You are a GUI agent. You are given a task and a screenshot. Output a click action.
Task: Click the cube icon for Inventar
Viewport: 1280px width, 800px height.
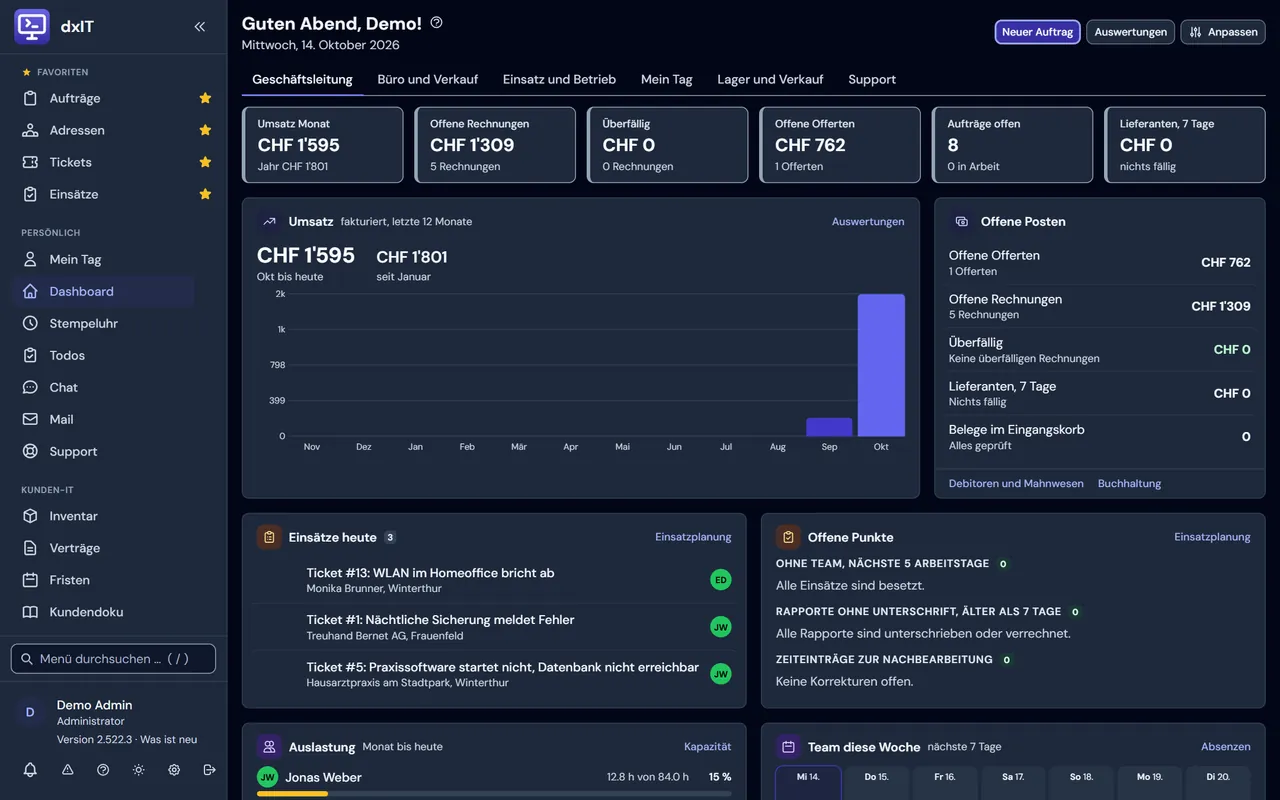(x=30, y=516)
